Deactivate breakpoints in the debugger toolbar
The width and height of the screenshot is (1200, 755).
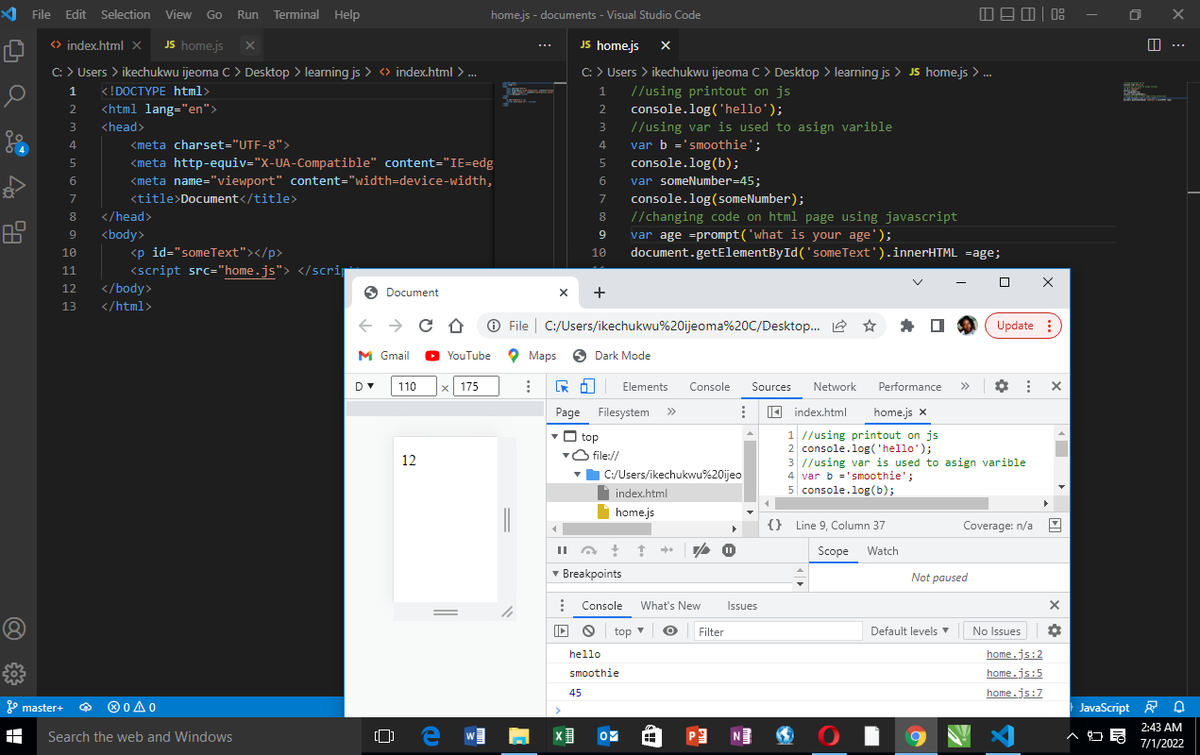click(x=702, y=550)
